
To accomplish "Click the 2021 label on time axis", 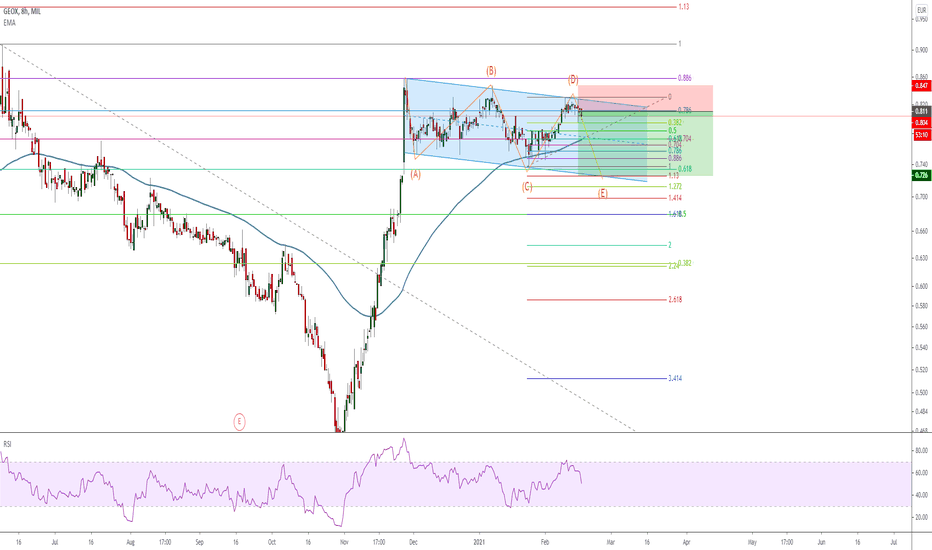I will tap(480, 542).
